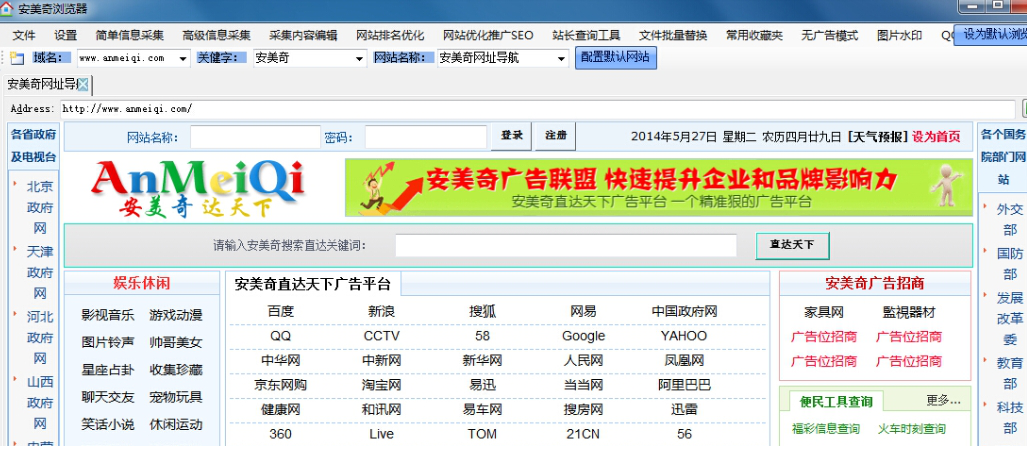
Task: Open the YAHOO link
Action: tap(684, 336)
